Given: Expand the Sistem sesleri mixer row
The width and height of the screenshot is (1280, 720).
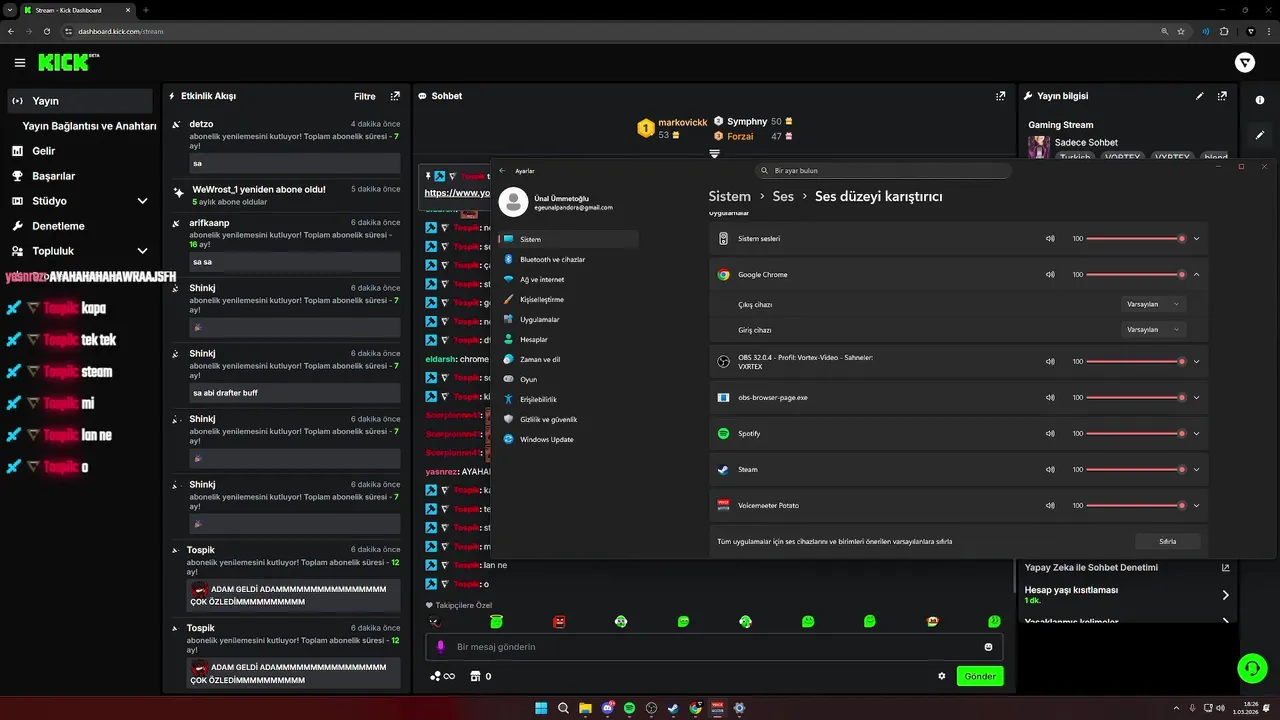Looking at the screenshot, I should click(1196, 239).
